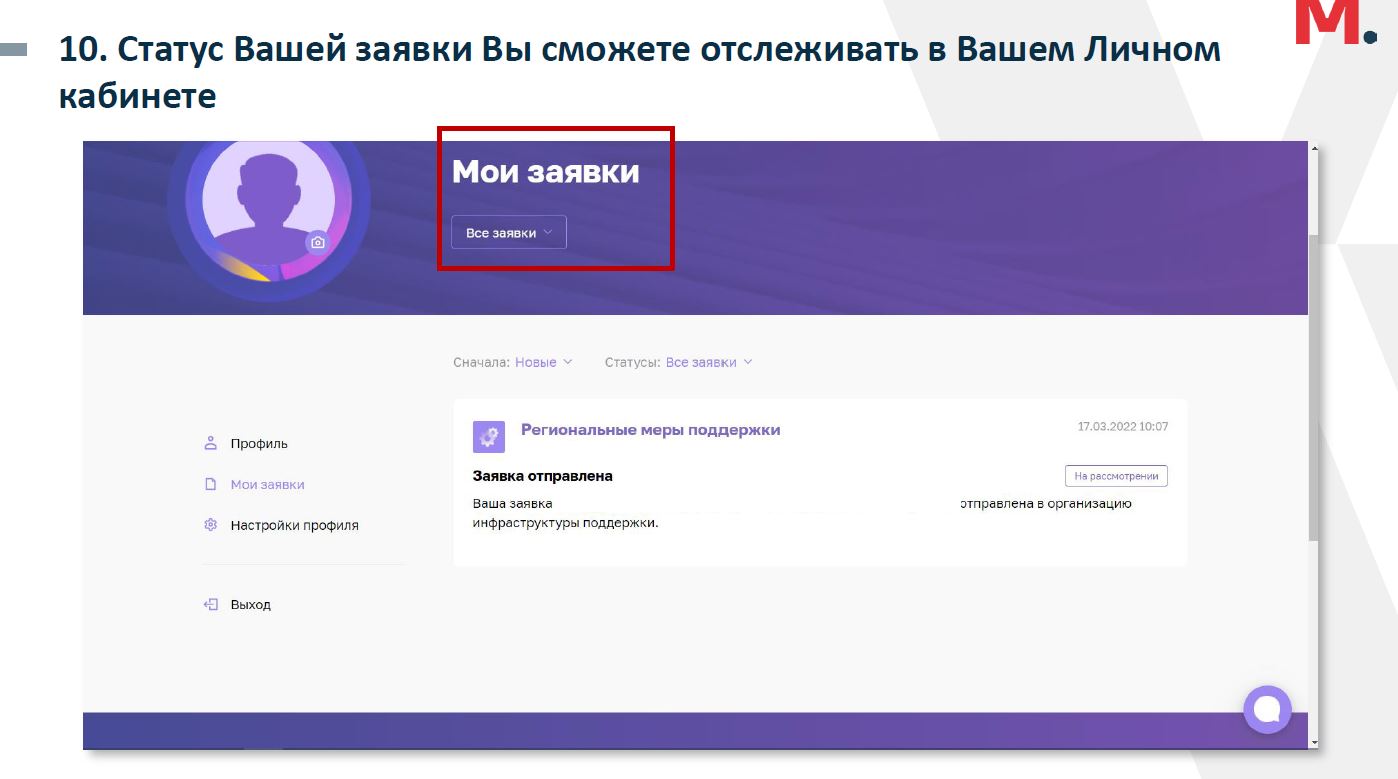Click the exit arrow icon beside Выход

point(210,605)
